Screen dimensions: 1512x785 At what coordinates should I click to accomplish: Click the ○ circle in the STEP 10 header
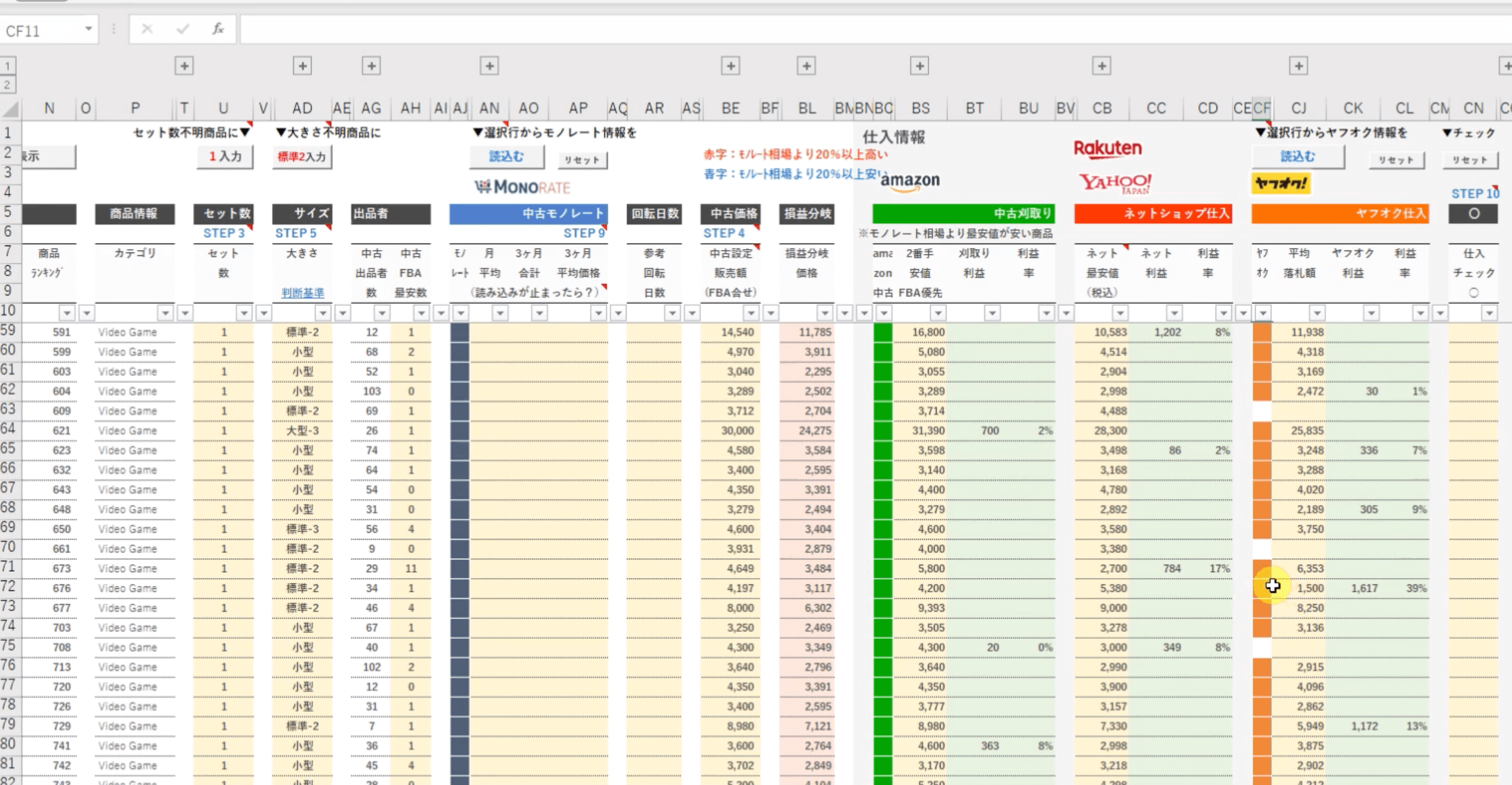tap(1474, 214)
